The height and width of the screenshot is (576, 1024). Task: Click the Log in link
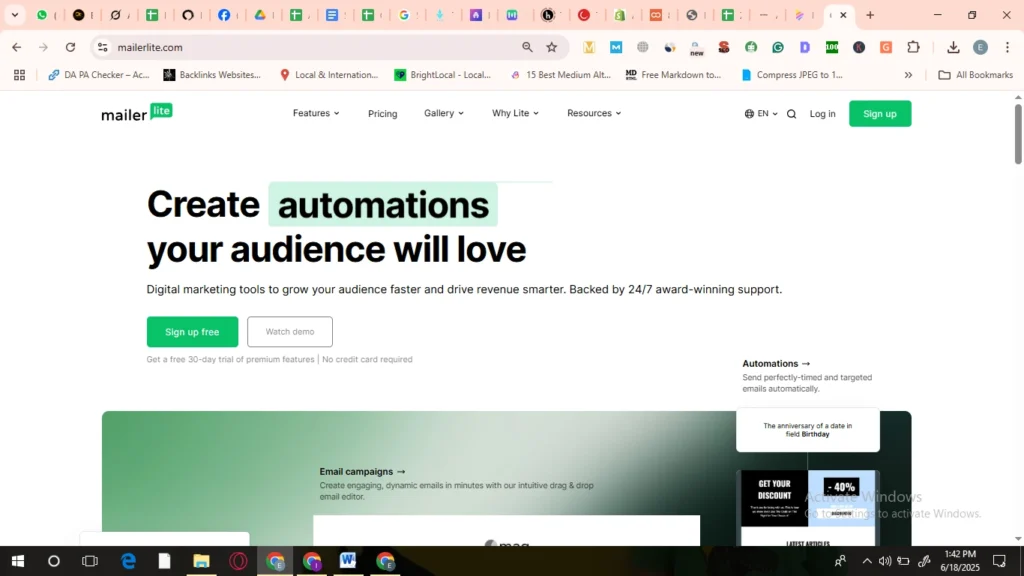click(x=822, y=114)
